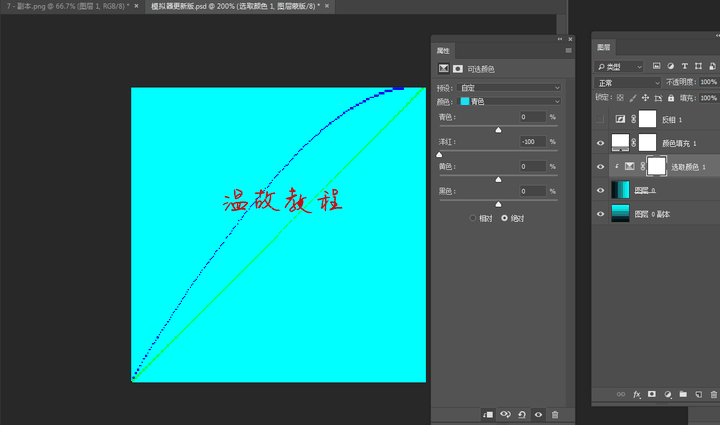This screenshot has width=720, height=425.
Task: Select the 绝对 (absolute) radio button
Action: tap(504, 218)
